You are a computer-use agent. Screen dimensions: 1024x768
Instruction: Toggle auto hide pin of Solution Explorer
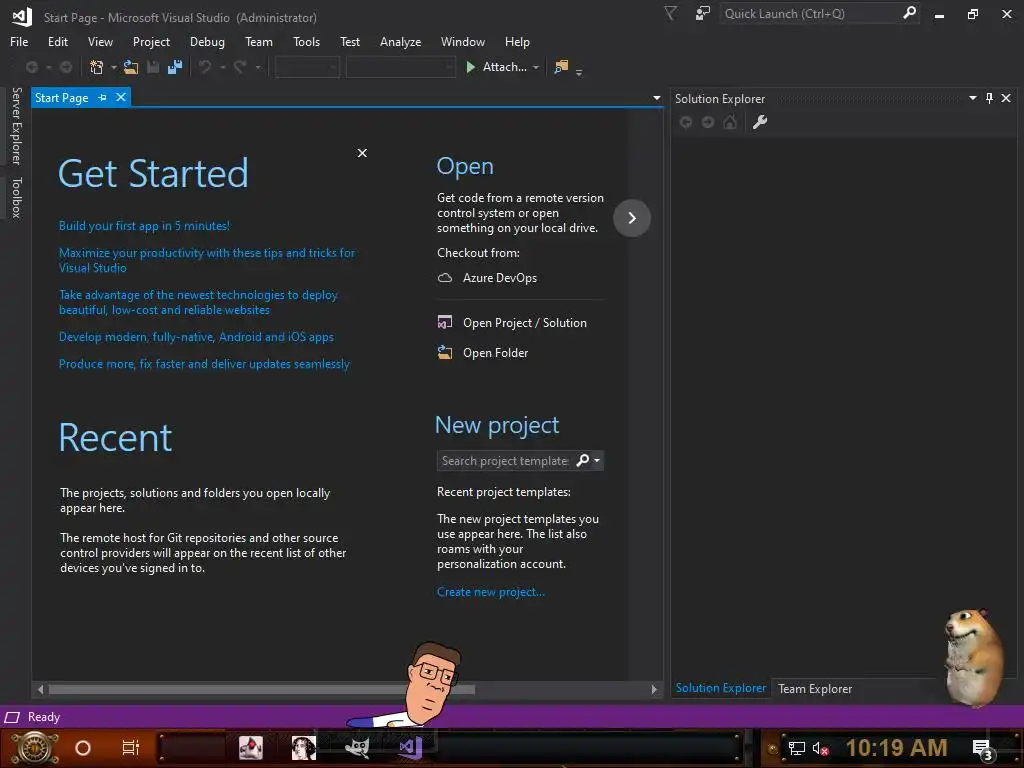[x=989, y=98]
